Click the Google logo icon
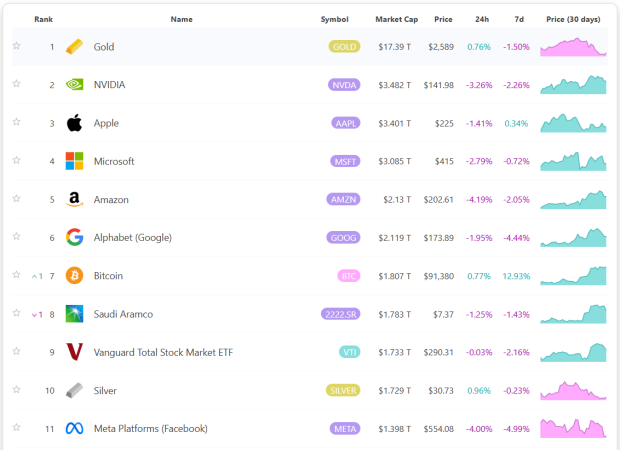This screenshot has width=620, height=450. [74, 237]
